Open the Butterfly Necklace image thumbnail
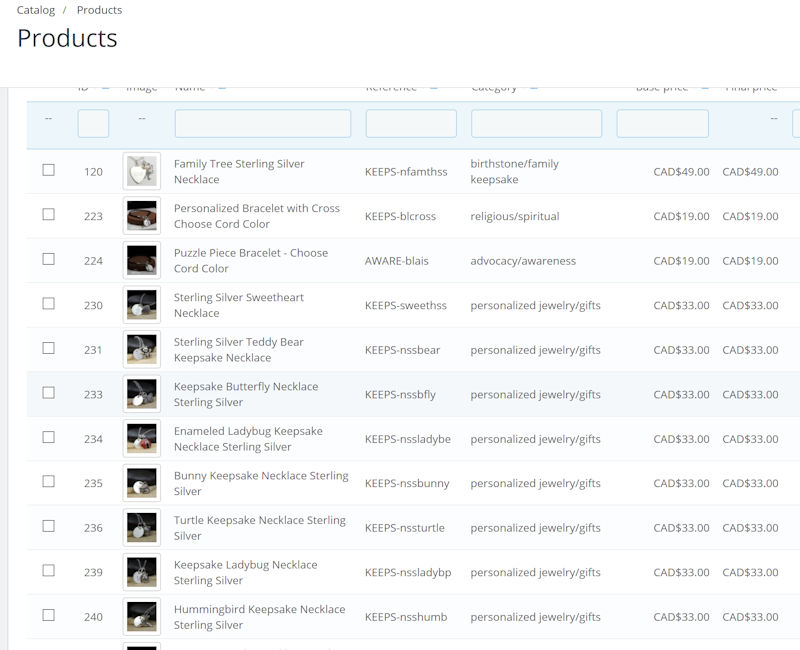The height and width of the screenshot is (650, 800). (x=142, y=394)
